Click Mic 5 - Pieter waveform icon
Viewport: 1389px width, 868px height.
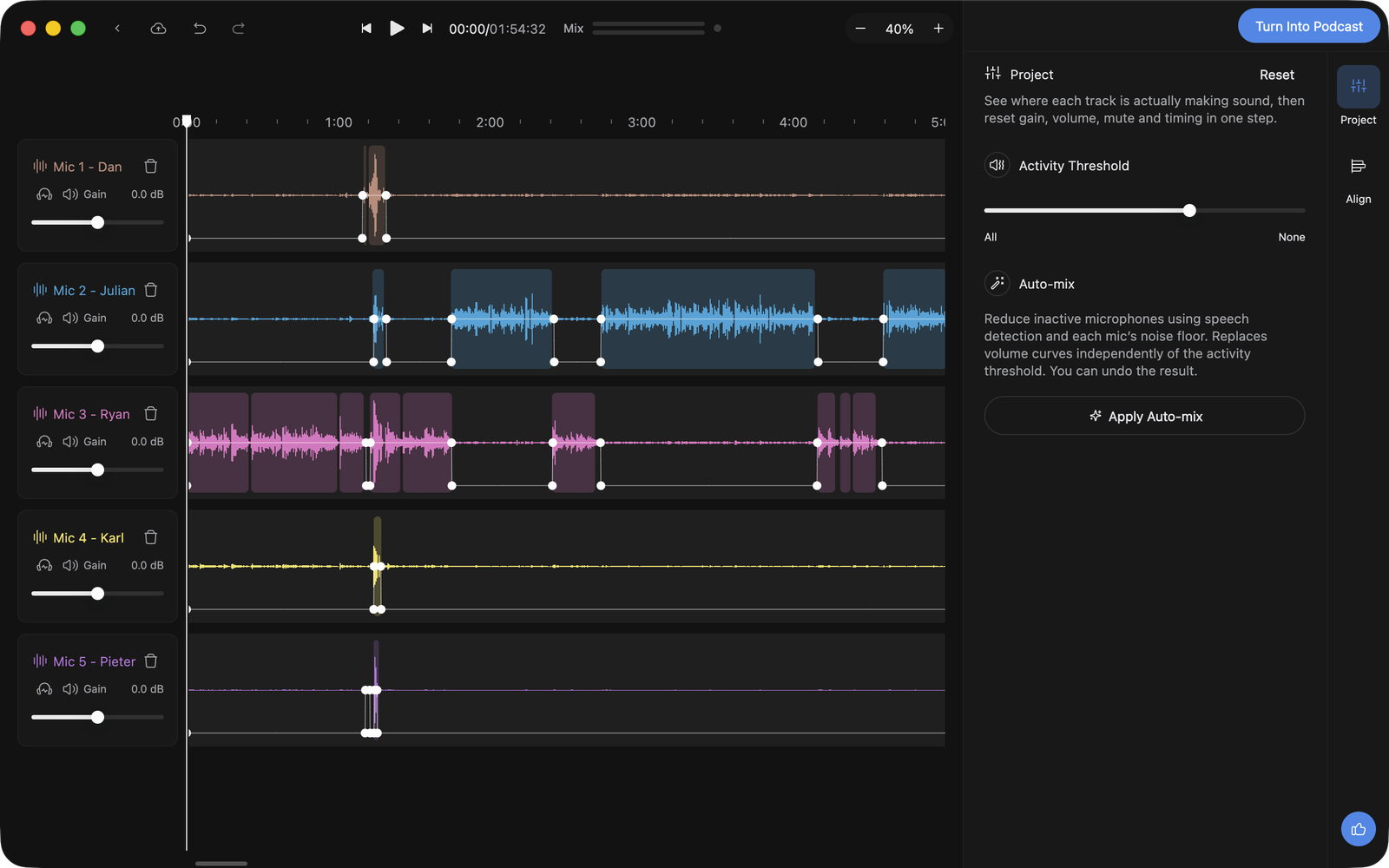tap(40, 661)
